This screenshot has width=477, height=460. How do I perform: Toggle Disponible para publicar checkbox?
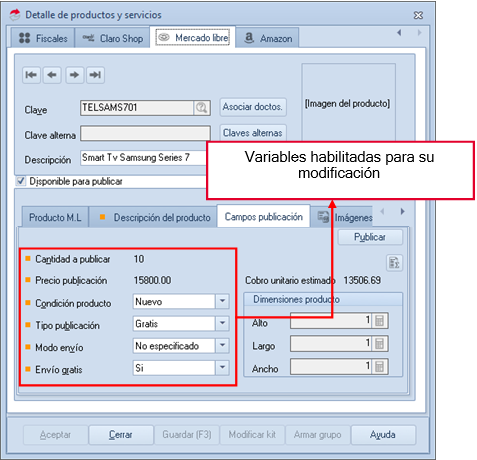tap(21, 181)
